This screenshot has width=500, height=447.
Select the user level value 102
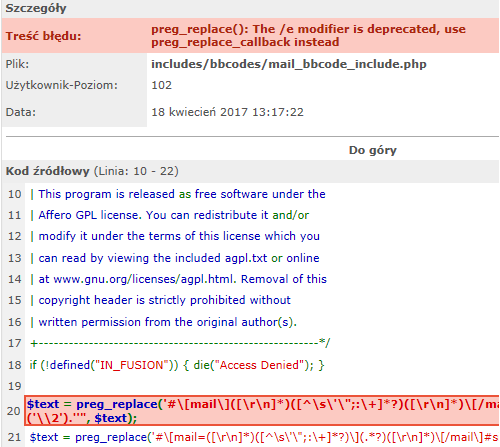coord(162,85)
